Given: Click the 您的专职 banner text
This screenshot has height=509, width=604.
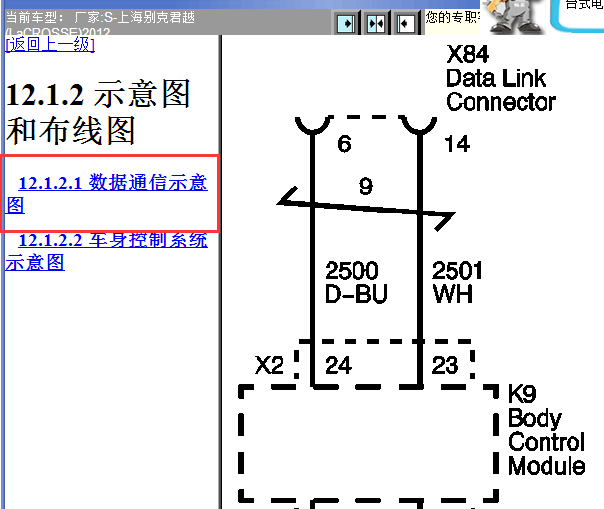Looking at the screenshot, I should (452, 17).
